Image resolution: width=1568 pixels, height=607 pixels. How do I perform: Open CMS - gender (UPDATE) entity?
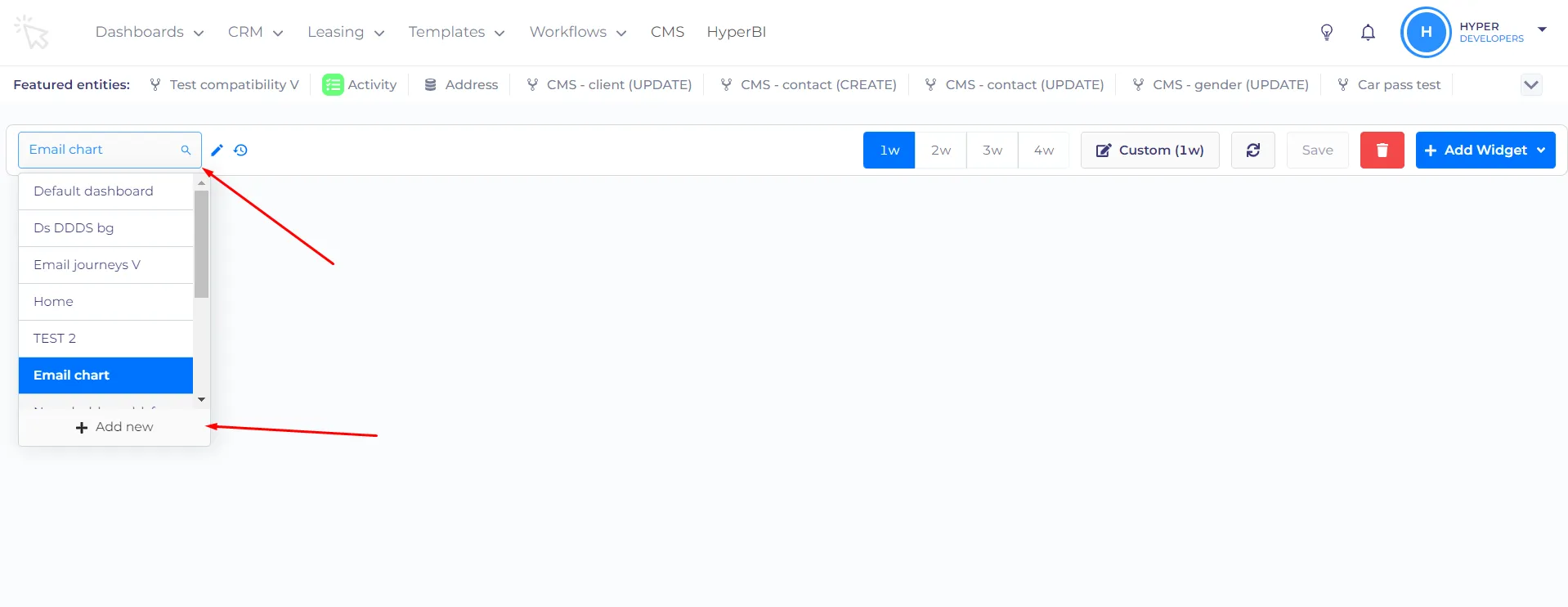(1221, 84)
